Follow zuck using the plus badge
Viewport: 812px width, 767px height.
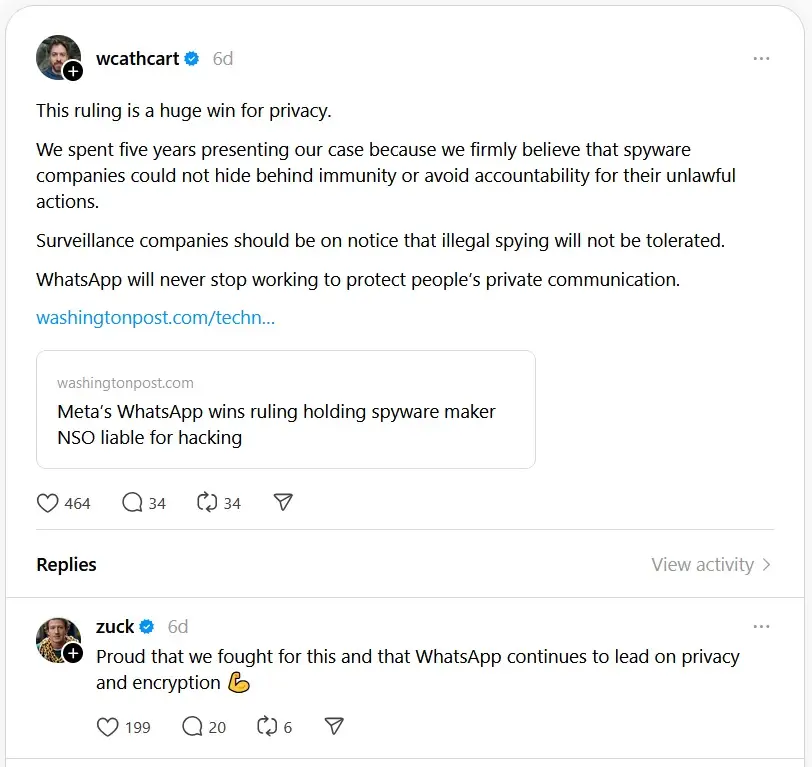click(73, 653)
